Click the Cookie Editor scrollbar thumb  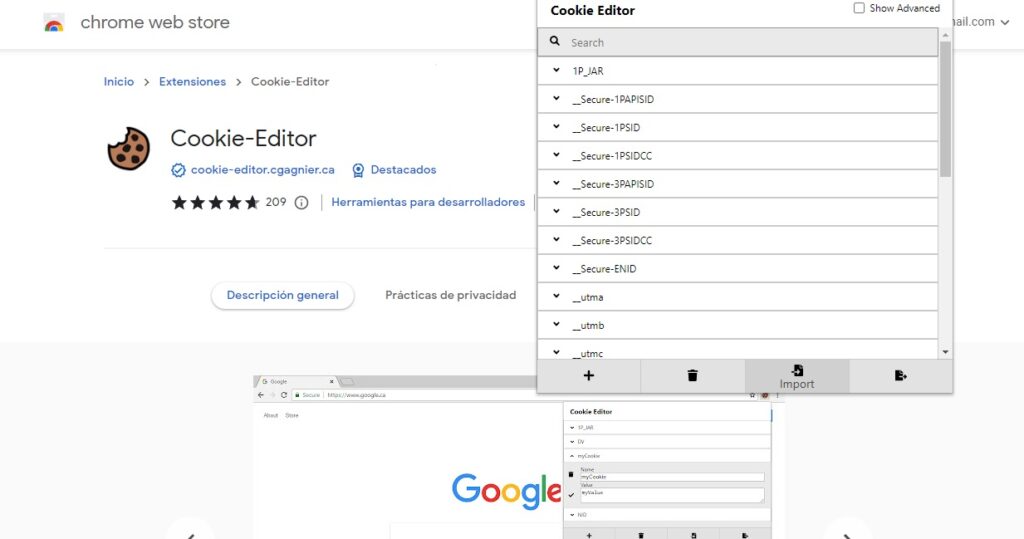coord(945,109)
